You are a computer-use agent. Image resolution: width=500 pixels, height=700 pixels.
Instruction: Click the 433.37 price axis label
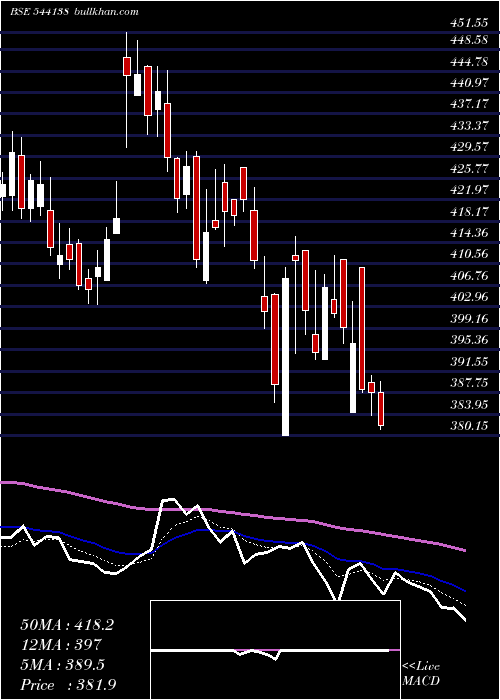coord(468,125)
